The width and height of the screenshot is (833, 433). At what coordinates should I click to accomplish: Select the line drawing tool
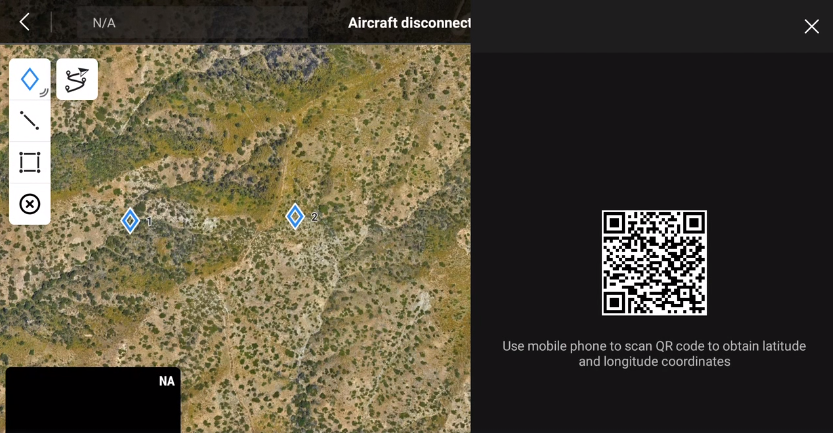(30, 121)
